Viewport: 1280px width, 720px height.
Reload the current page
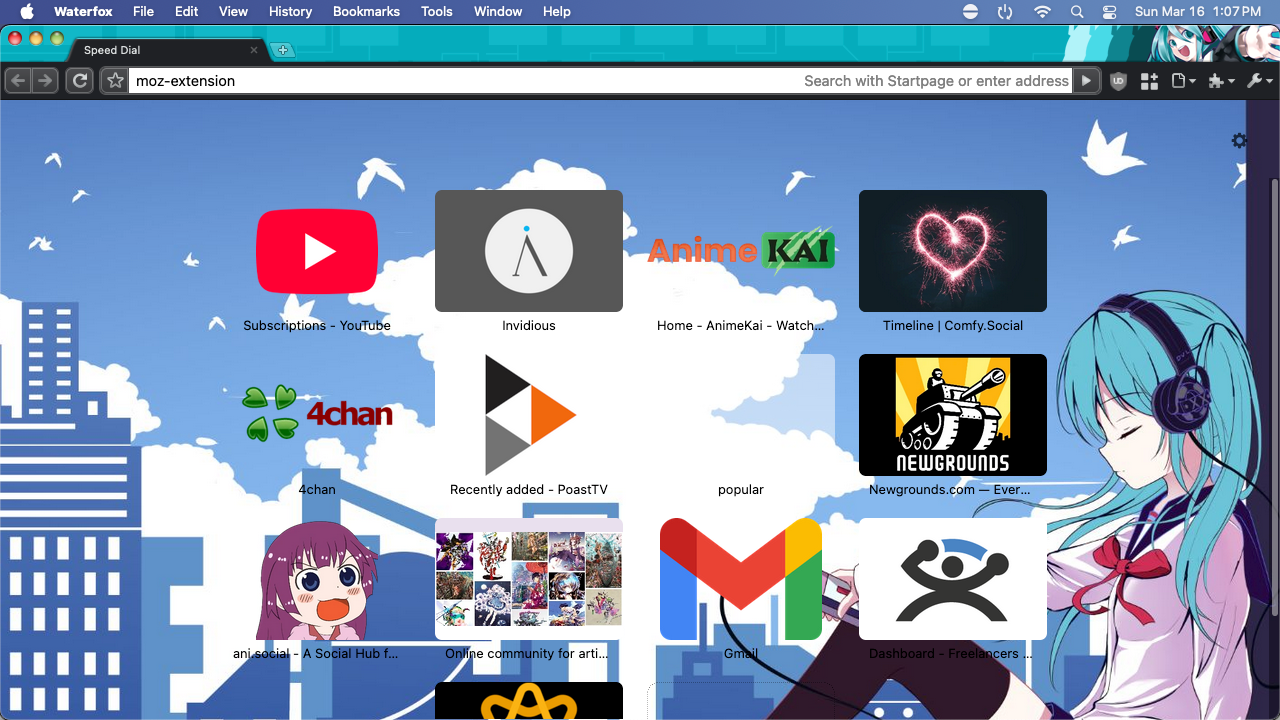point(80,81)
